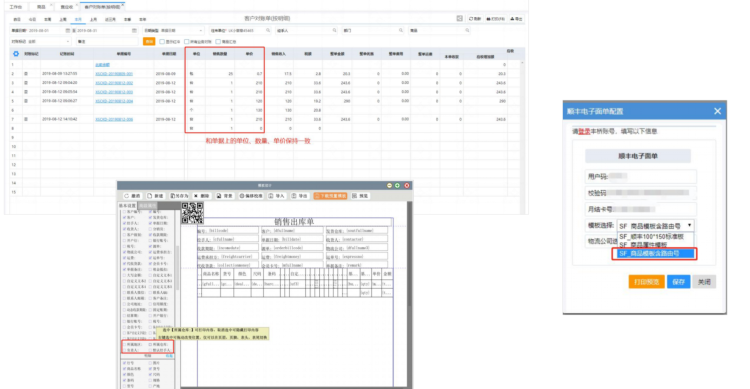Image resolution: width=750 pixels, height=389 pixels.
Task: Toggle 颜色 checkbox in designer column list
Action: (x=125, y=374)
